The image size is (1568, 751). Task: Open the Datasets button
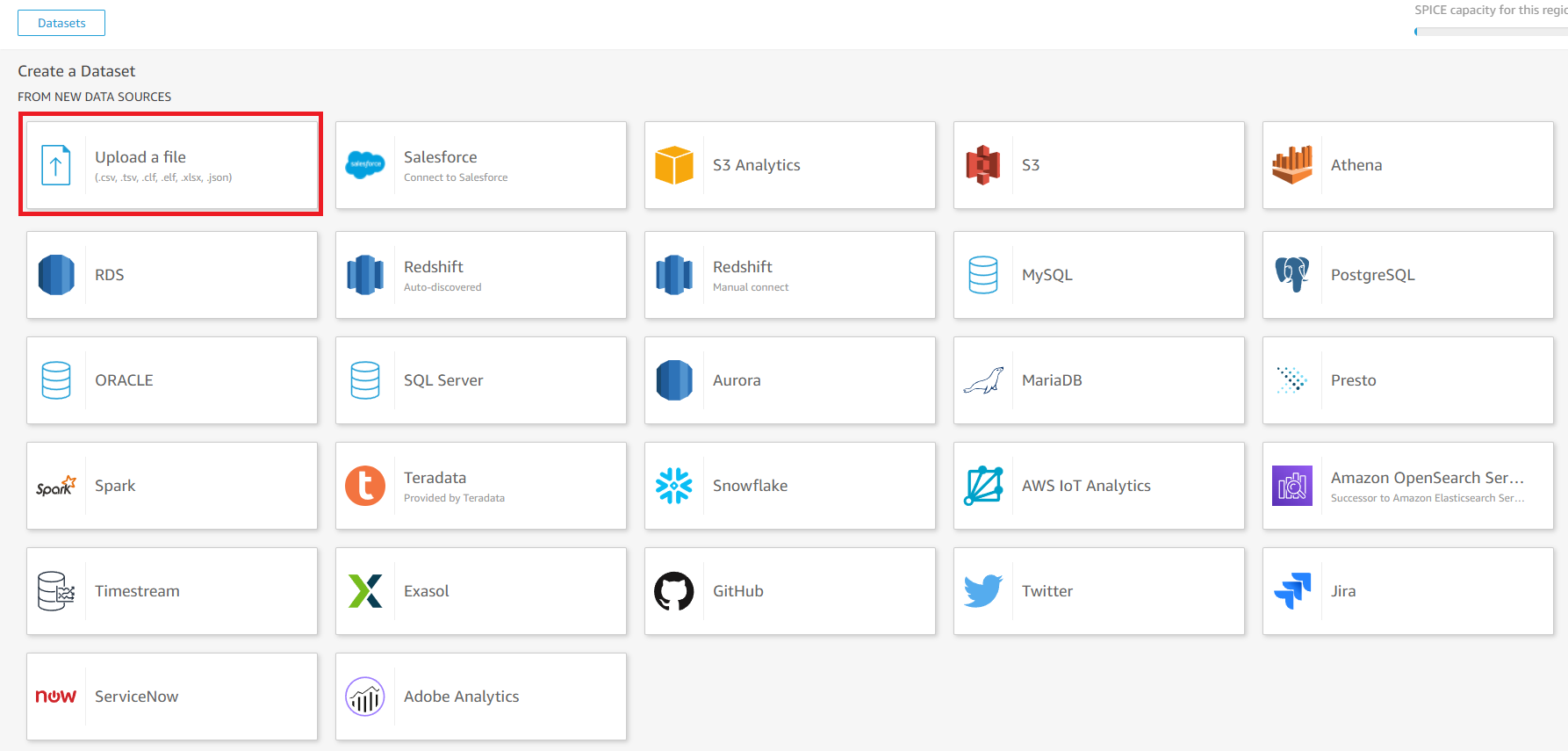[61, 23]
